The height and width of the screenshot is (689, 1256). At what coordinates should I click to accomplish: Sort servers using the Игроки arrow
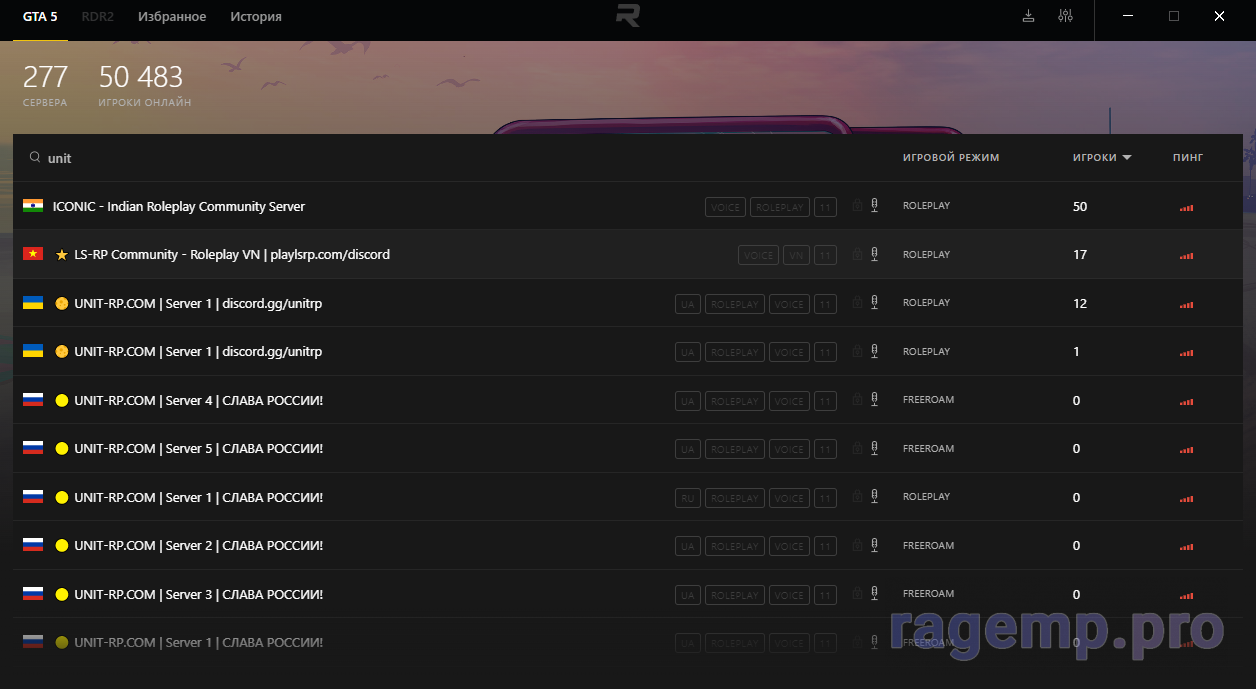point(1127,158)
